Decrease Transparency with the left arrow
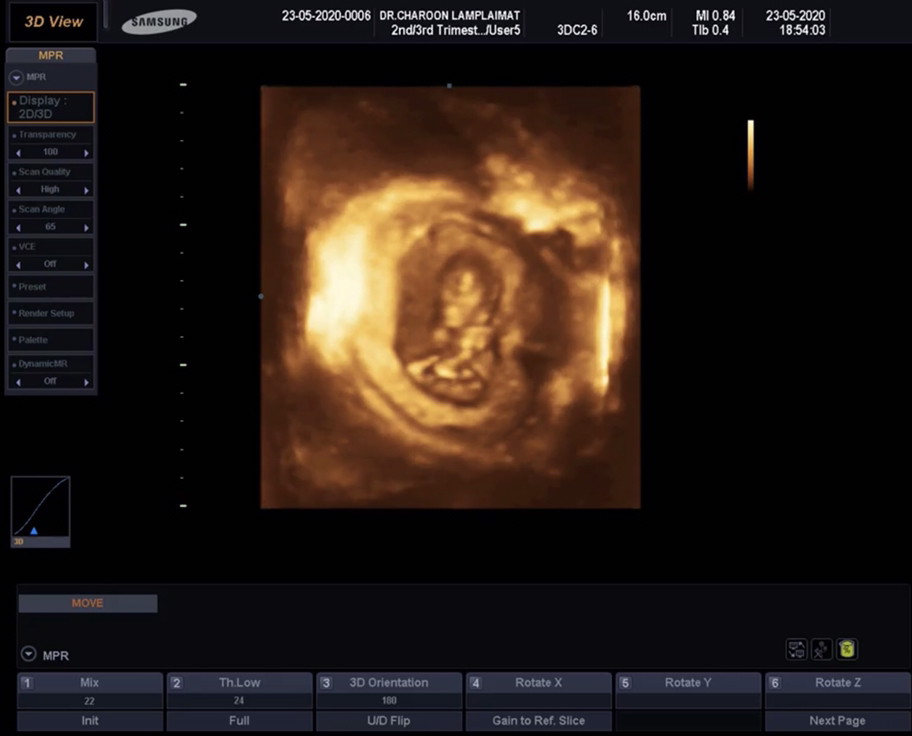Screen dimensions: 912x736 pos(19,152)
